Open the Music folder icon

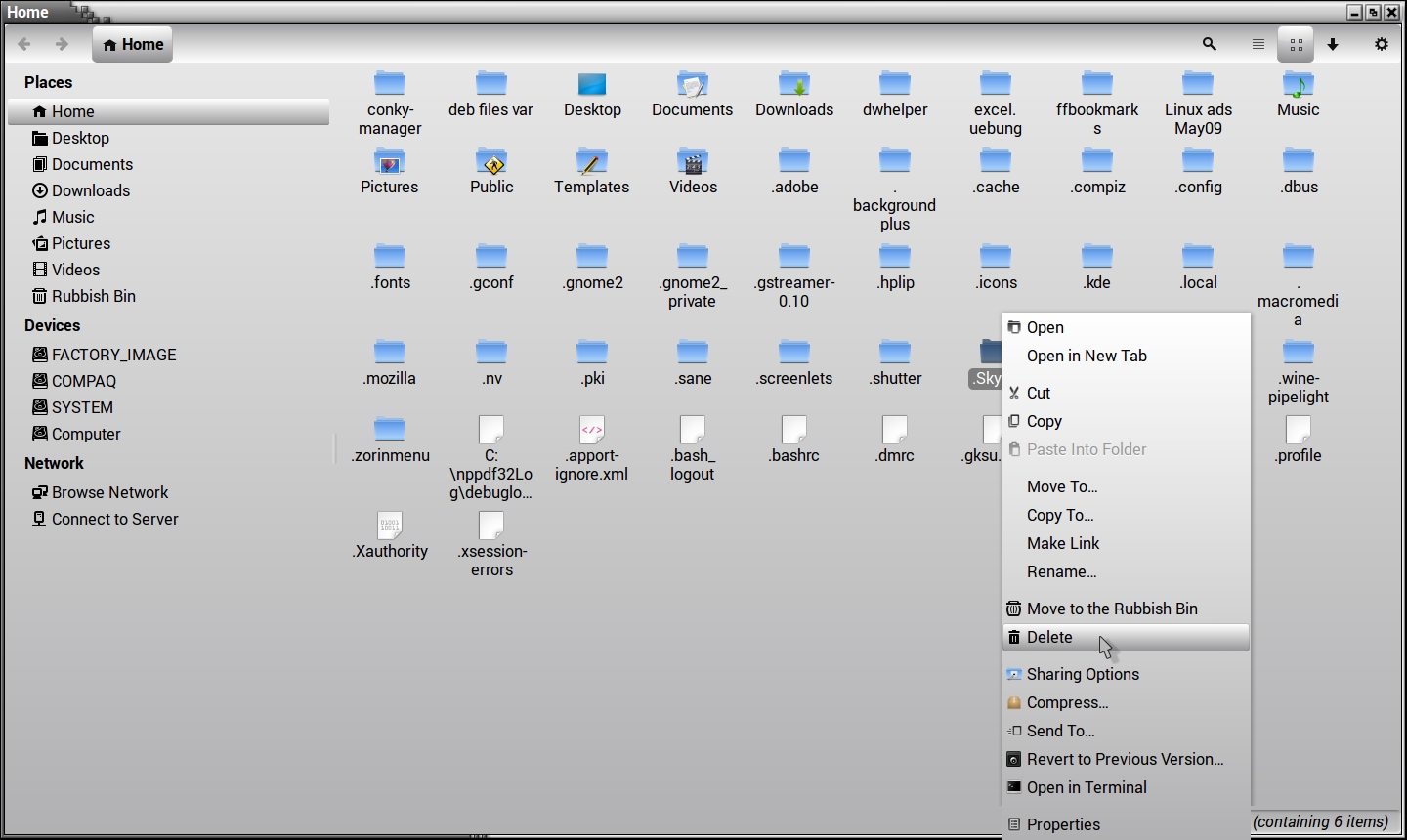coord(1298,85)
